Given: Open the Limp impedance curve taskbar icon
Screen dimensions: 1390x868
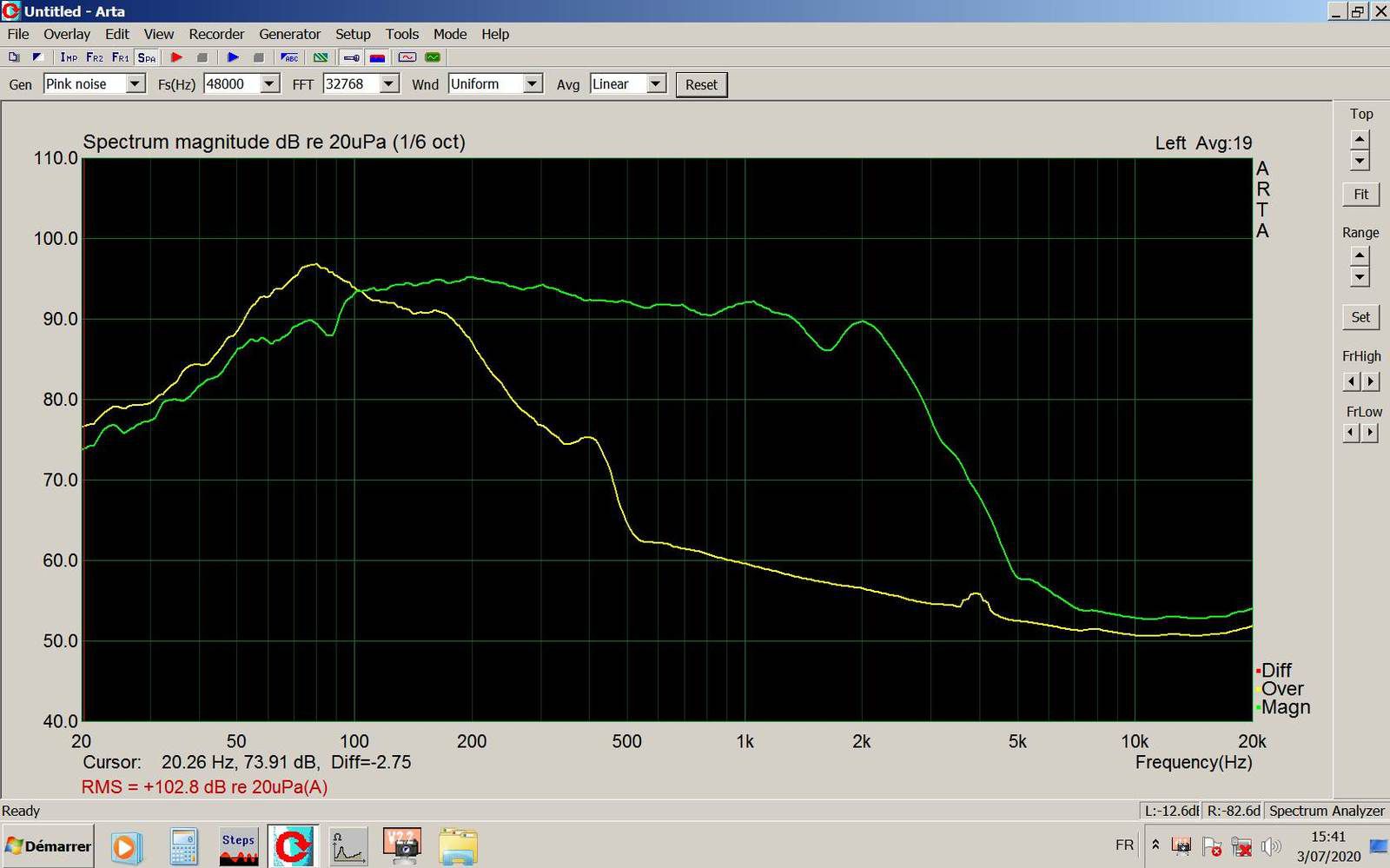Looking at the screenshot, I should tap(348, 846).
